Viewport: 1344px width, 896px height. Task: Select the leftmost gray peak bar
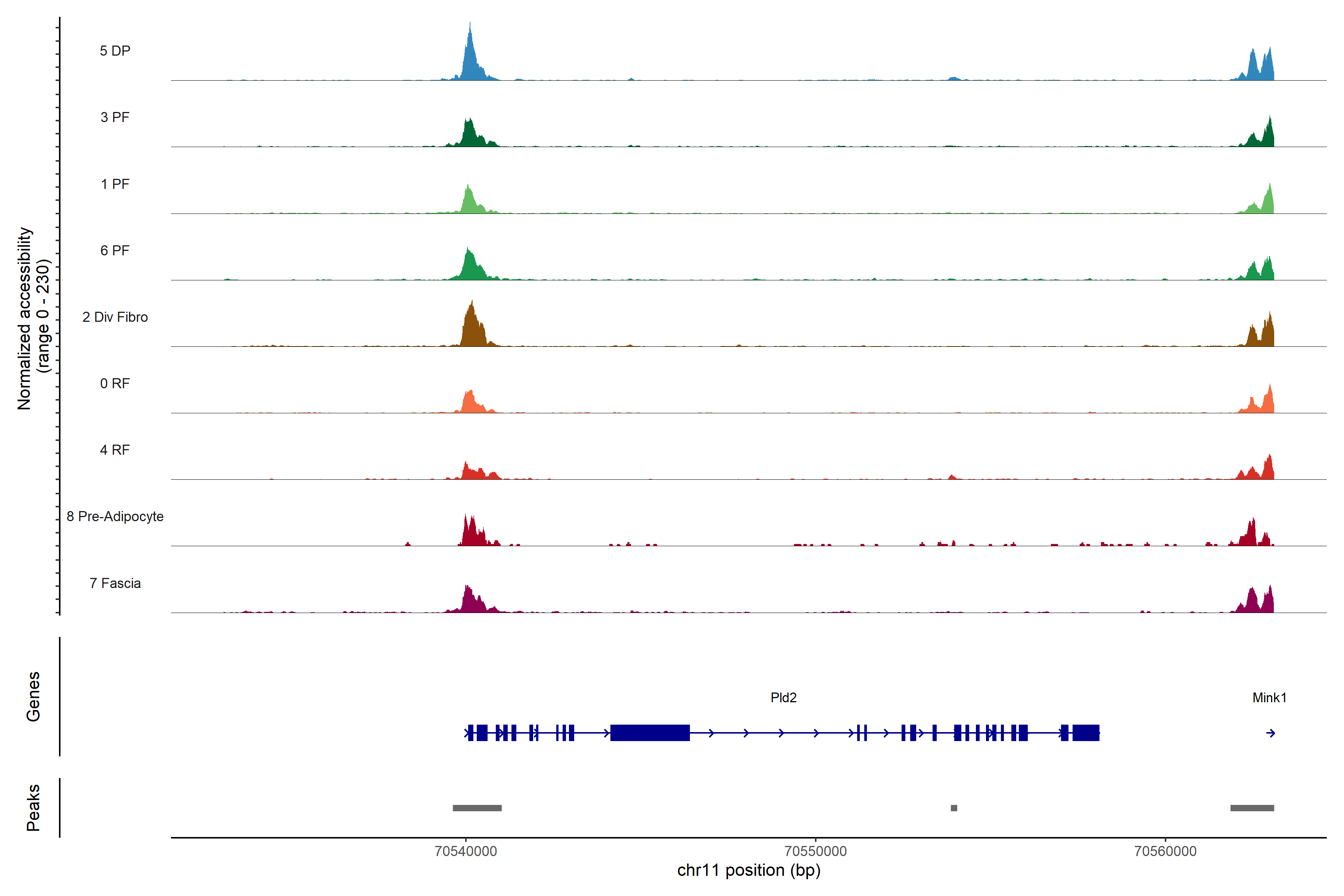[477, 808]
